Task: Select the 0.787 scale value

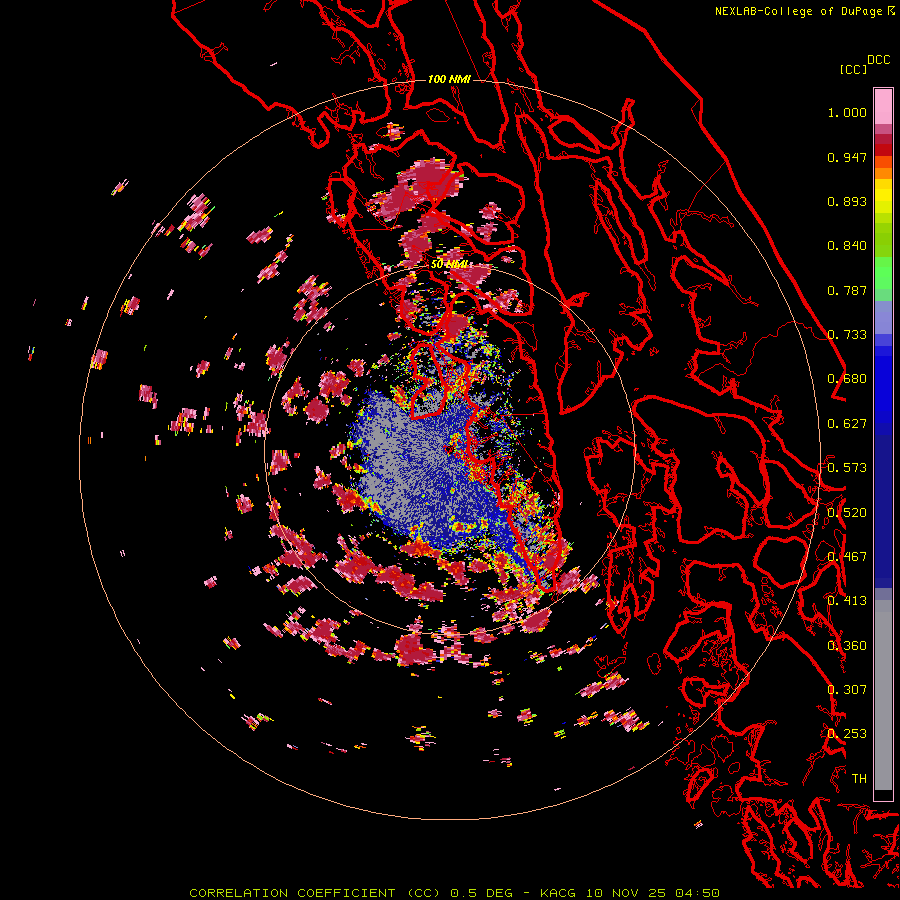Action: pyautogui.click(x=847, y=290)
